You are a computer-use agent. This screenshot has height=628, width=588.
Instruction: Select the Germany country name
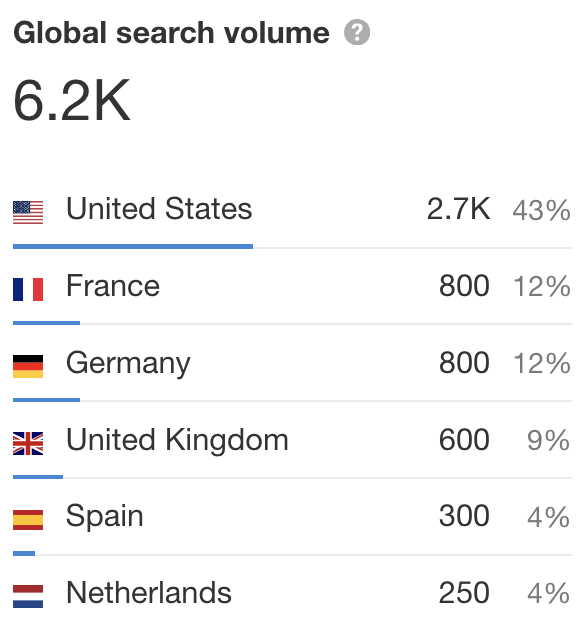pyautogui.click(x=128, y=364)
